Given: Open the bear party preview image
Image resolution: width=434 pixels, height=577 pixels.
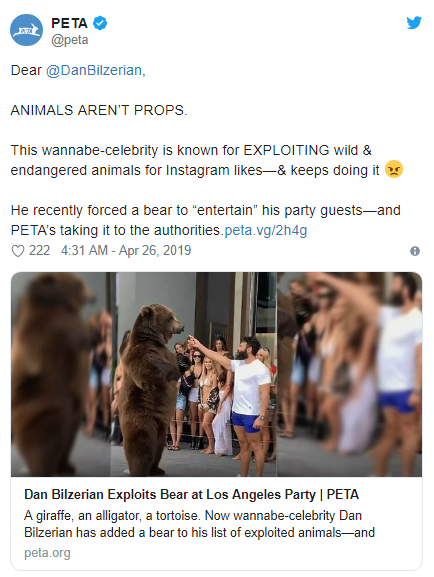Looking at the screenshot, I should click(216, 374).
